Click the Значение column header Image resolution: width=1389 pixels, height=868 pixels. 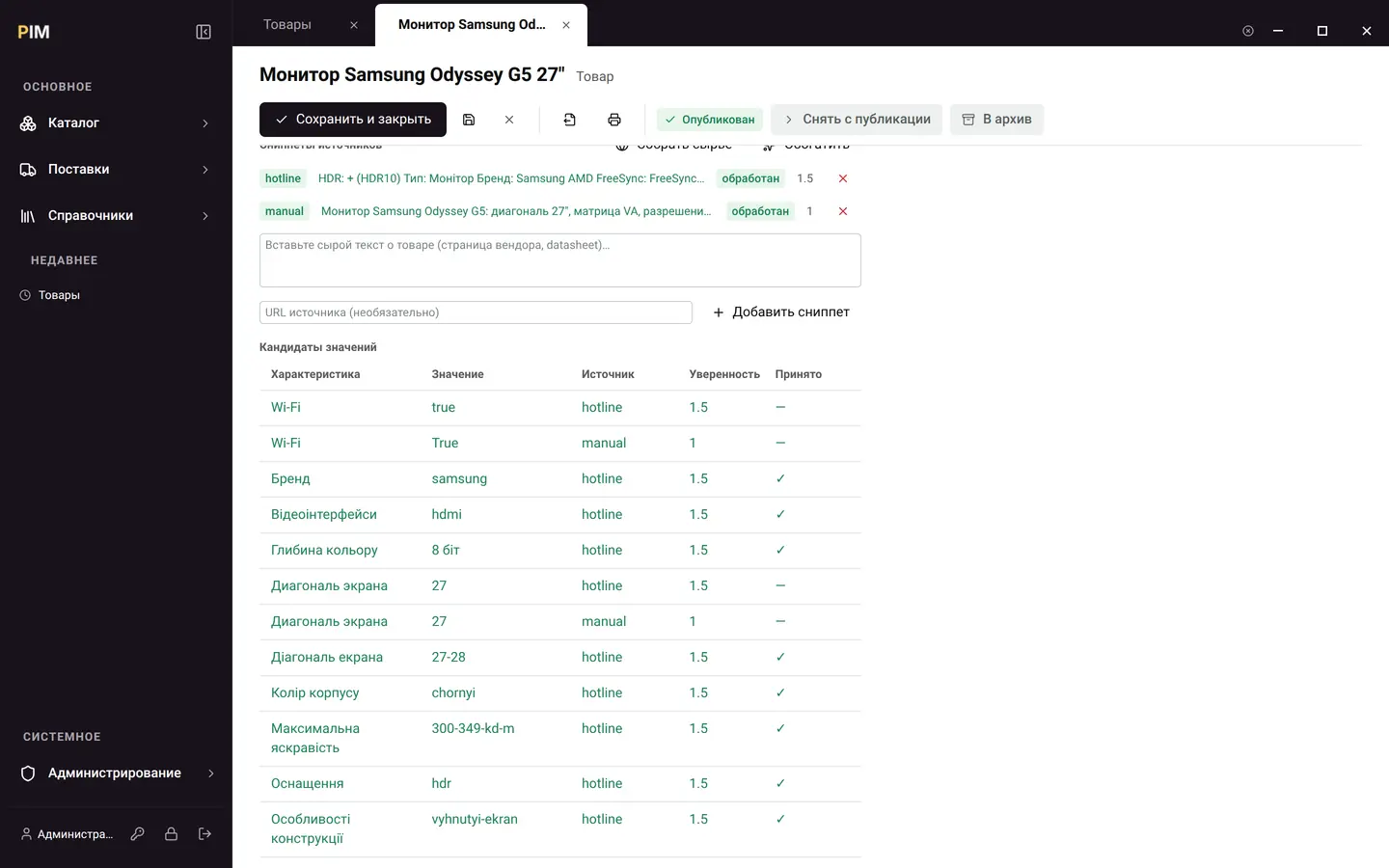coord(458,374)
